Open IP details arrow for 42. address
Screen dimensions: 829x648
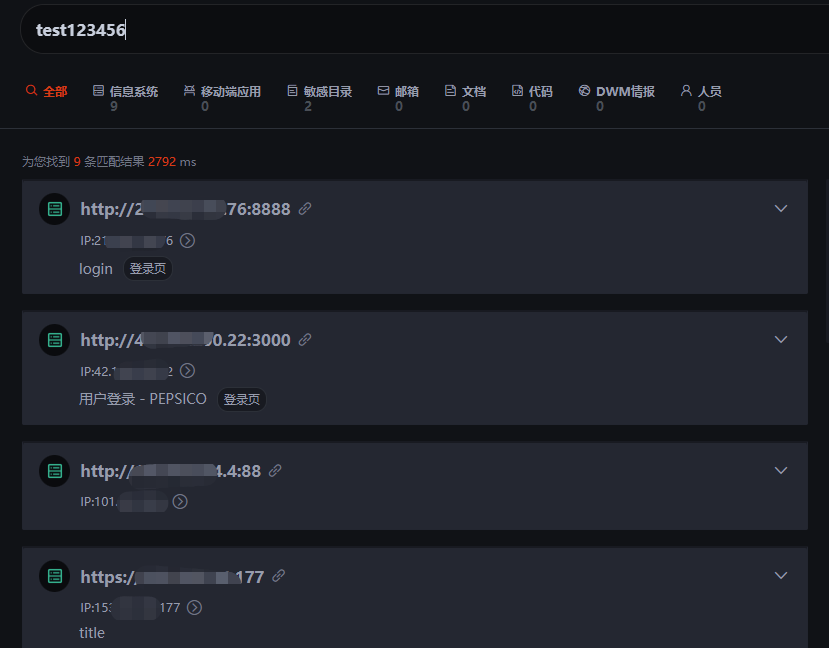[187, 371]
